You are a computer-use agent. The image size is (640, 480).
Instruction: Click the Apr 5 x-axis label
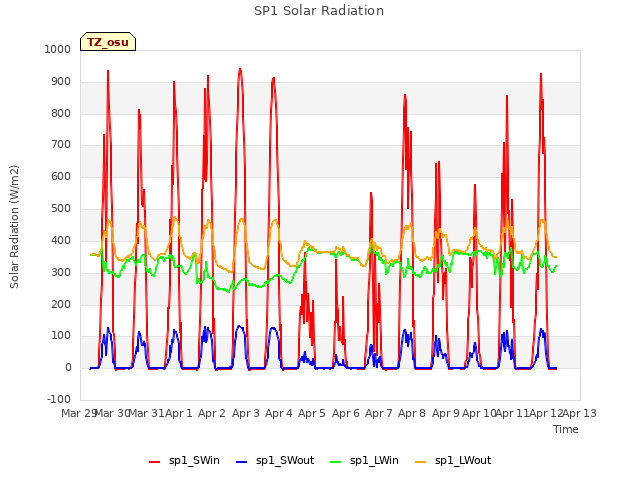tap(312, 413)
